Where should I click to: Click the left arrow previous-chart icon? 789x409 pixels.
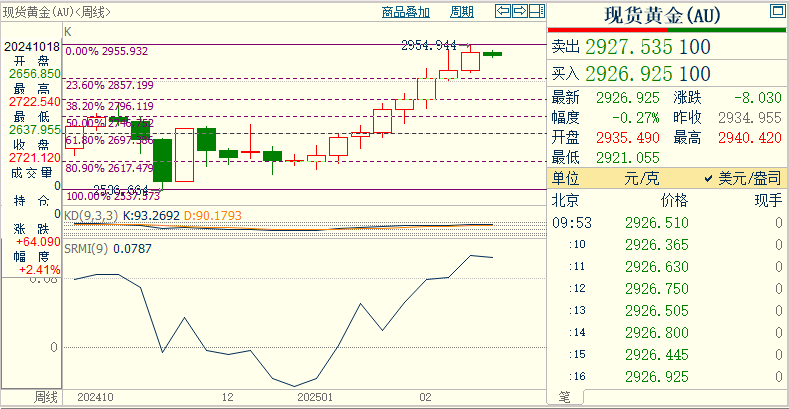click(x=503, y=11)
